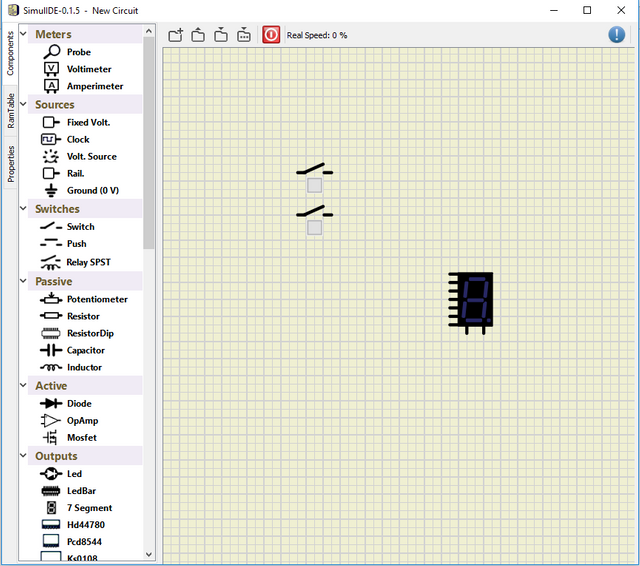Viewport: 640px width, 566px height.
Task: Click the component list scrollbar thumb
Action: 149,143
